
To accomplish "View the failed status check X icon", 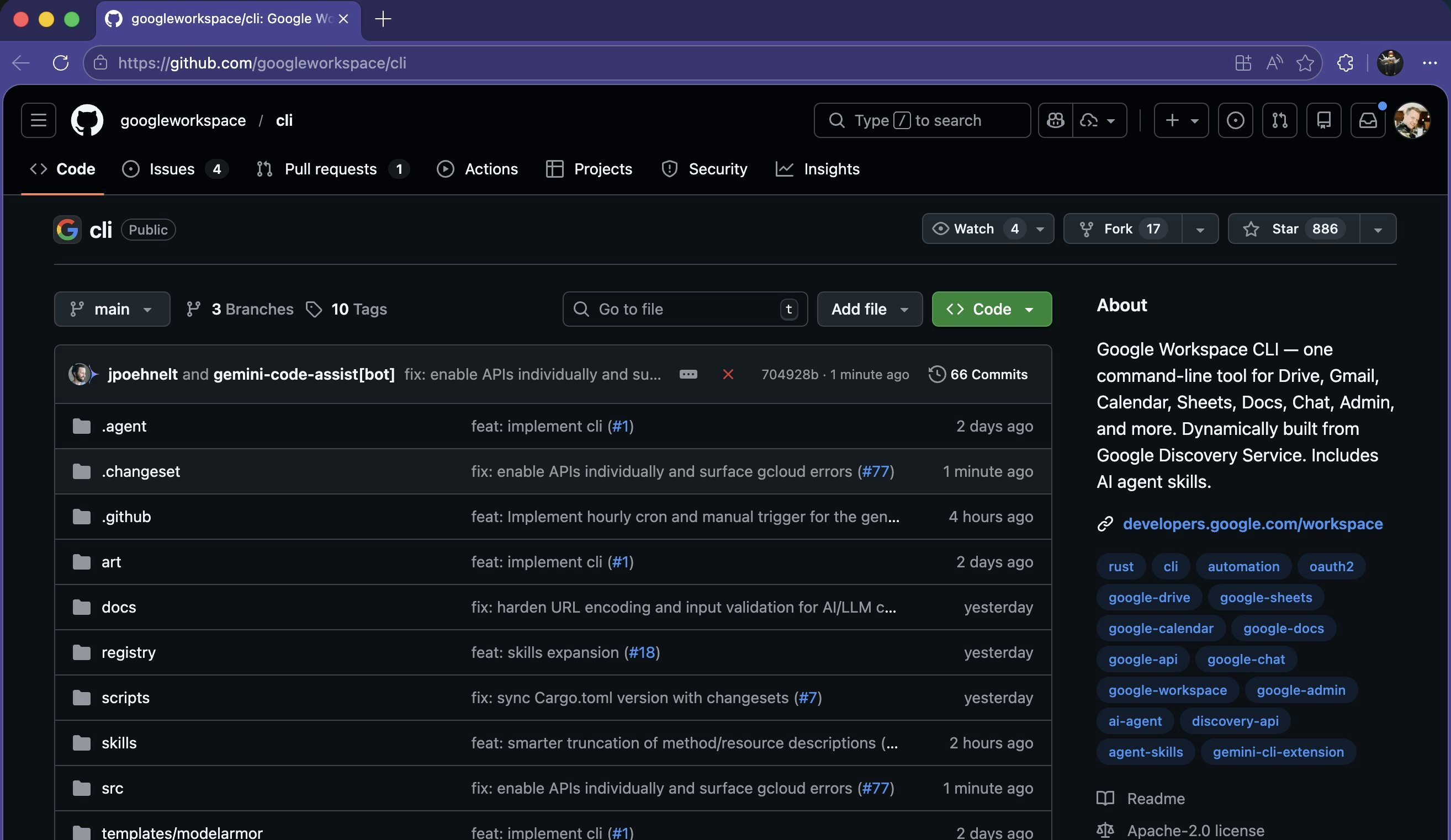I will pos(728,374).
